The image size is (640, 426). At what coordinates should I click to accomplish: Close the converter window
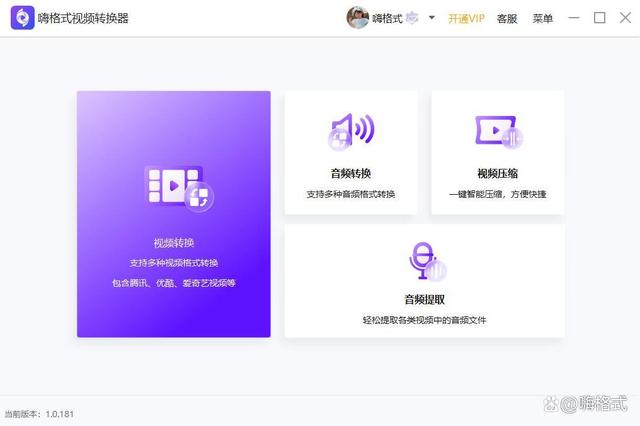coord(625,18)
